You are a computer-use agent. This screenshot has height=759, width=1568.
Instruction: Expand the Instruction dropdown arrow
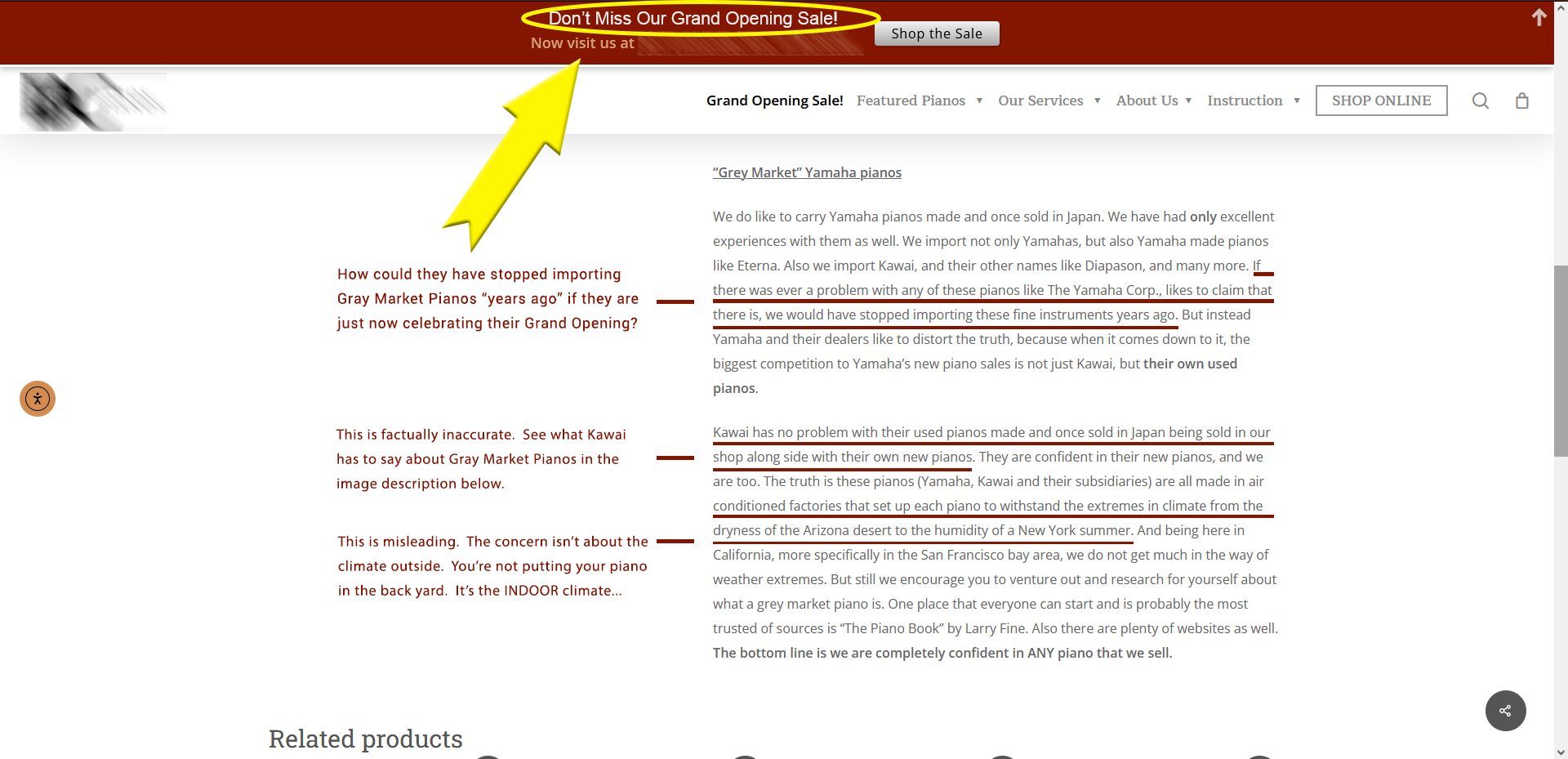(1297, 100)
